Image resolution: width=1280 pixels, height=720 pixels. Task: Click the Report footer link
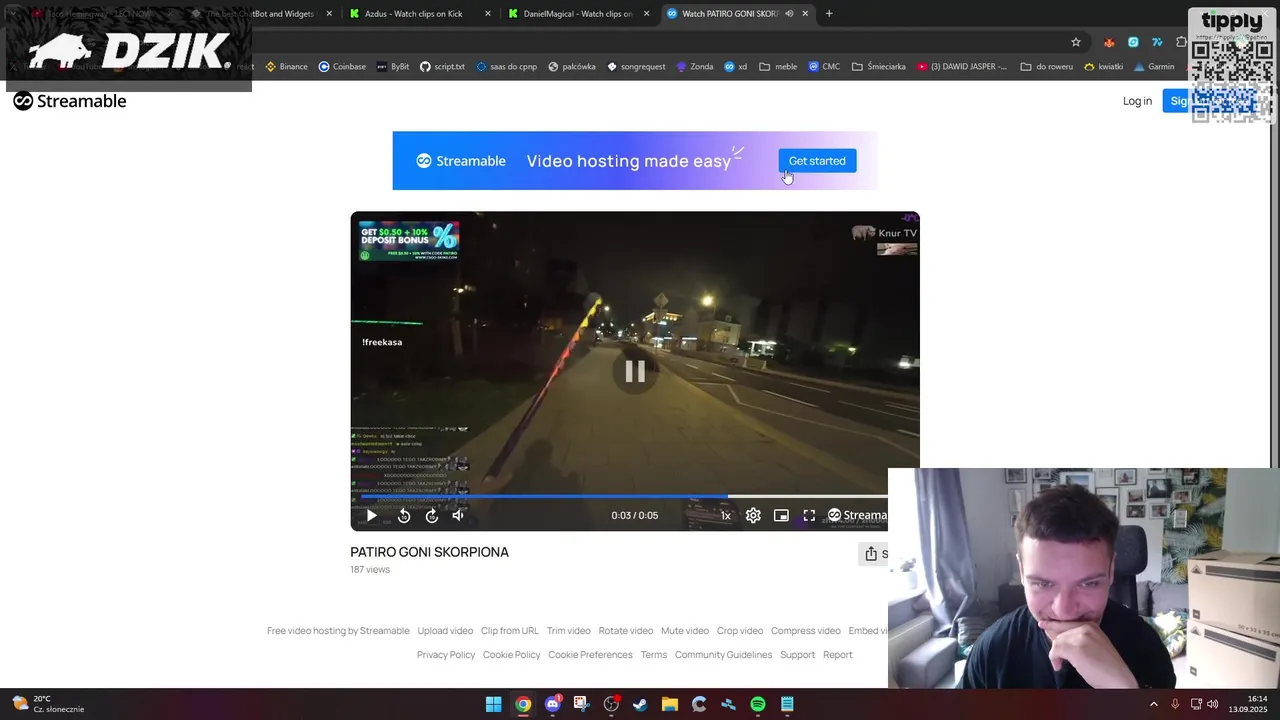point(838,655)
